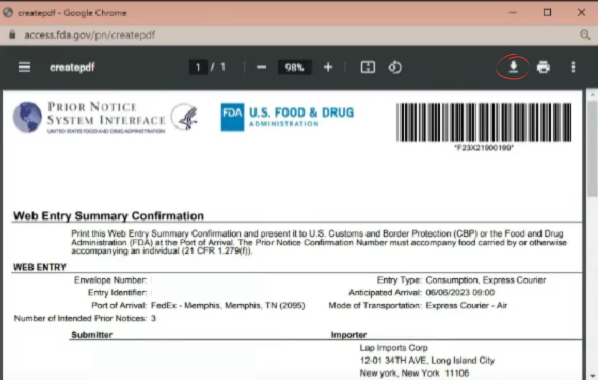Click 'New york, New York 11106' line

pos(414,373)
